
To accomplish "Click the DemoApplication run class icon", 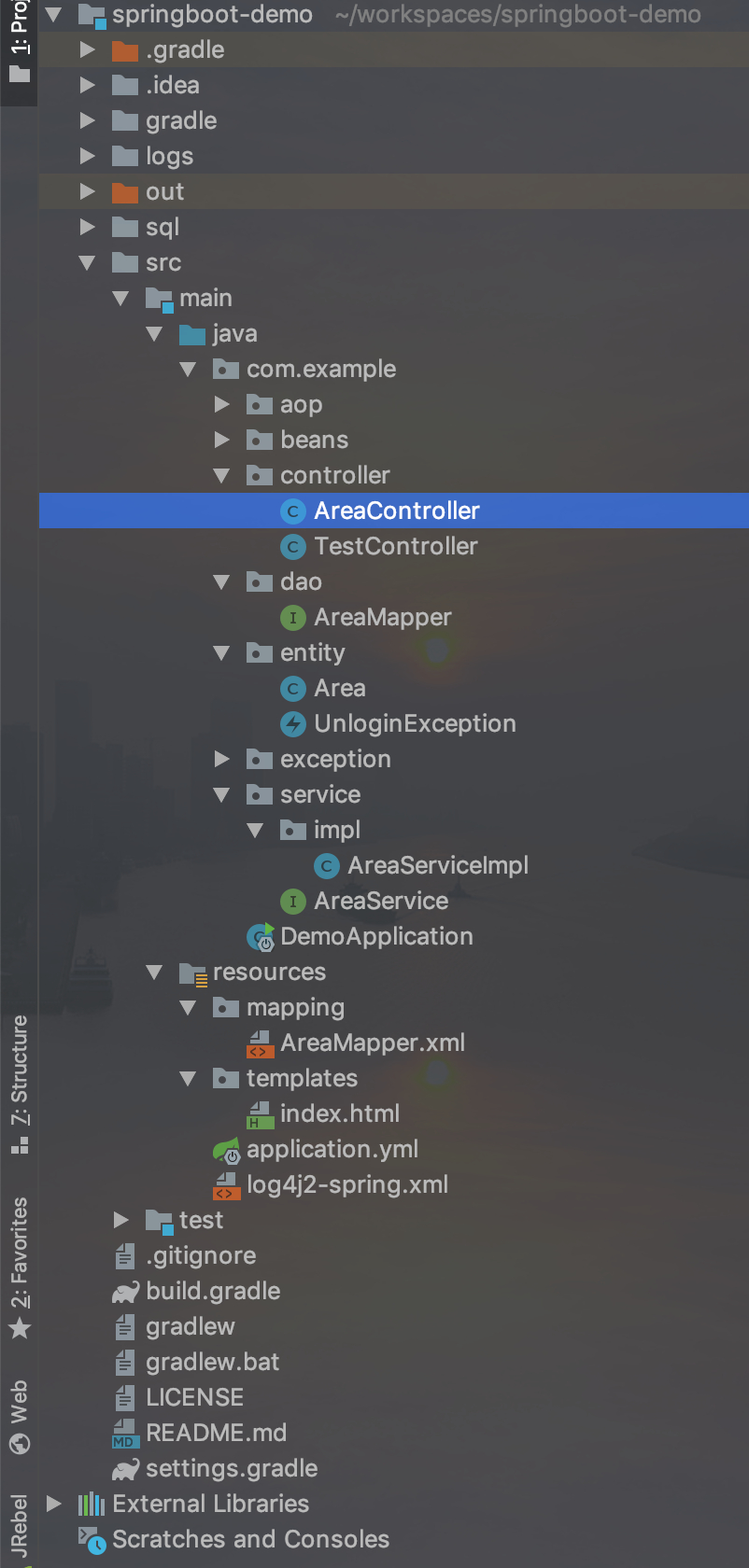I will 261,937.
